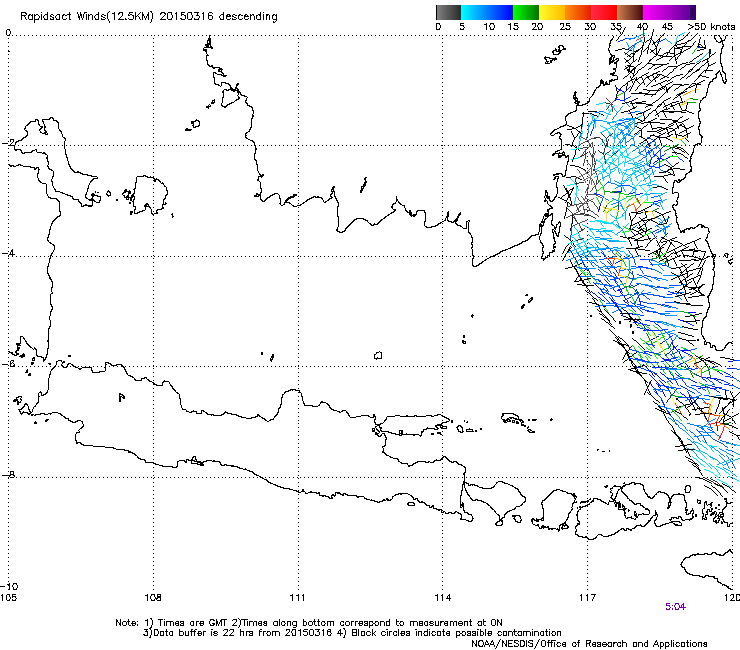Click the '114' longitude axis label
Viewport: 740px width, 650px height.
[443, 598]
